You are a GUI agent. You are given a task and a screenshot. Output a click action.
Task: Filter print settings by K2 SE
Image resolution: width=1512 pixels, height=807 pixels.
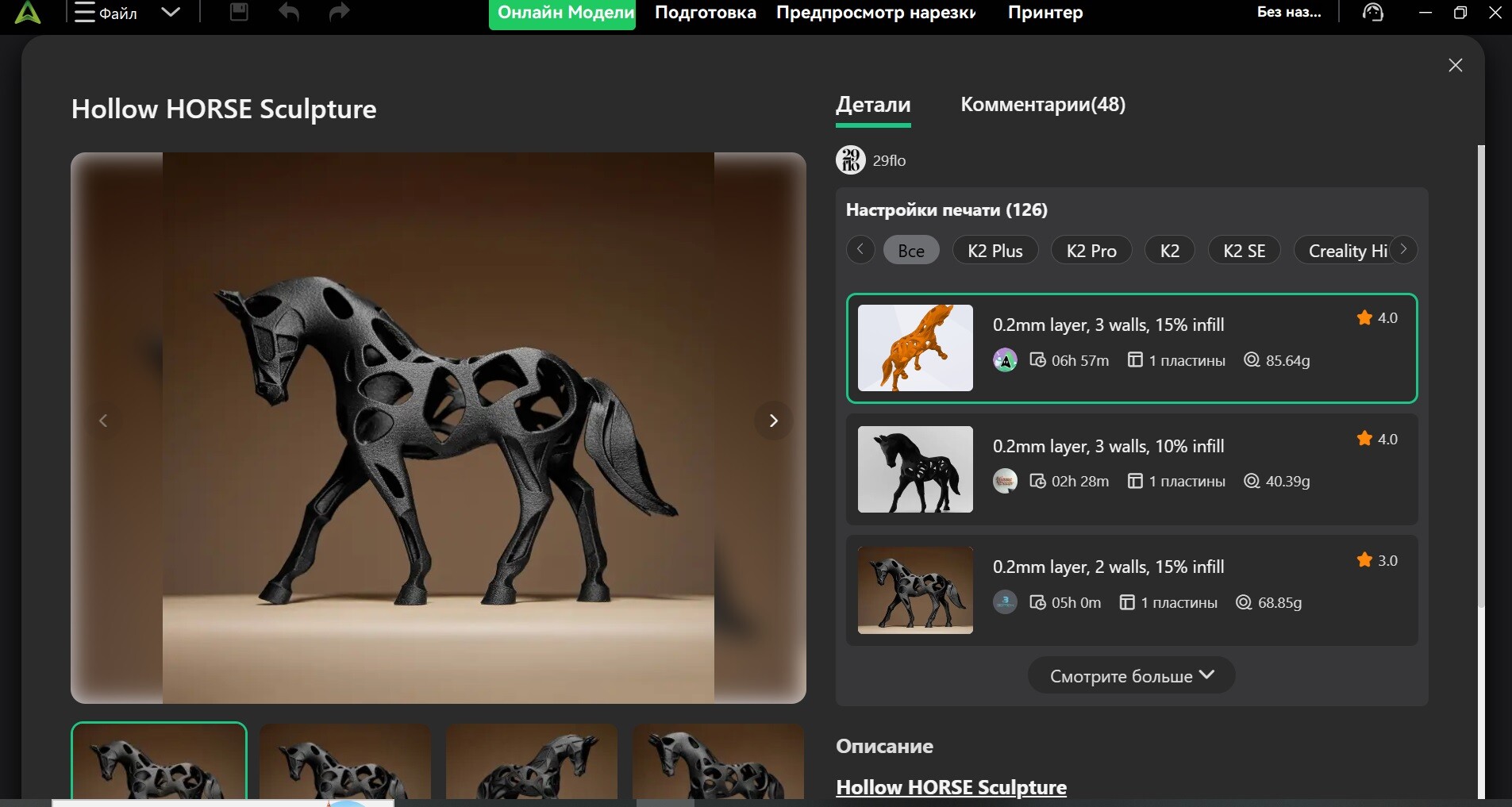1245,251
